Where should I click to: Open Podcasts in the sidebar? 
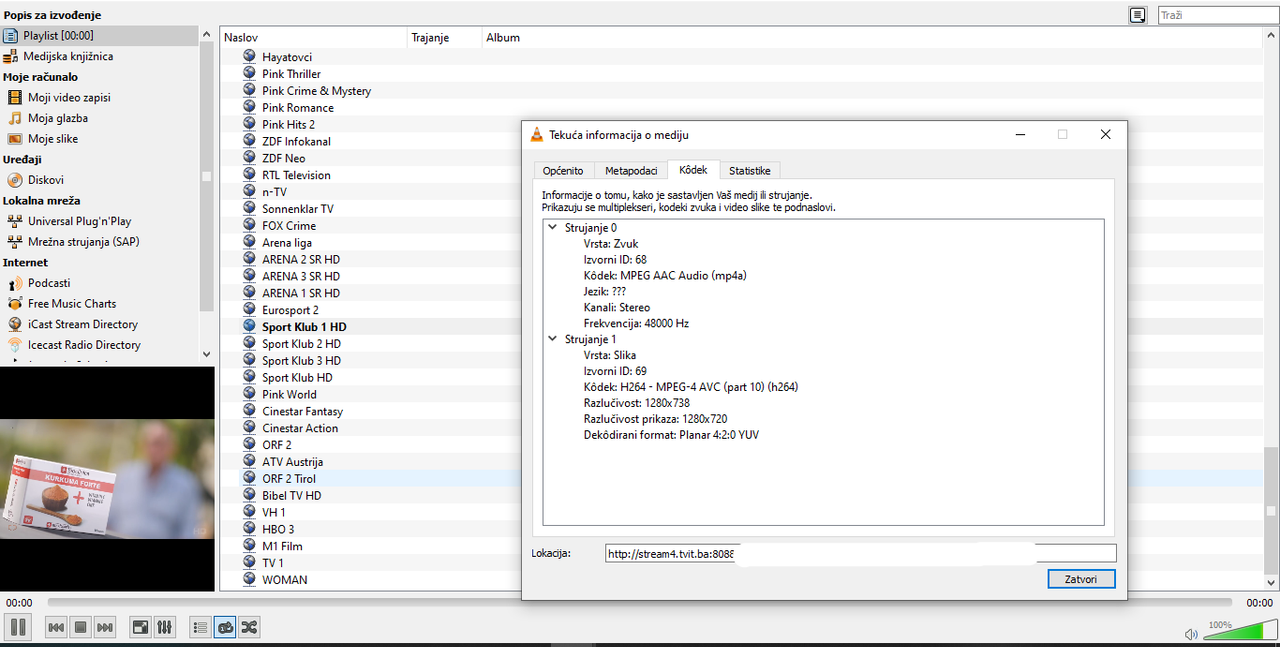[49, 283]
